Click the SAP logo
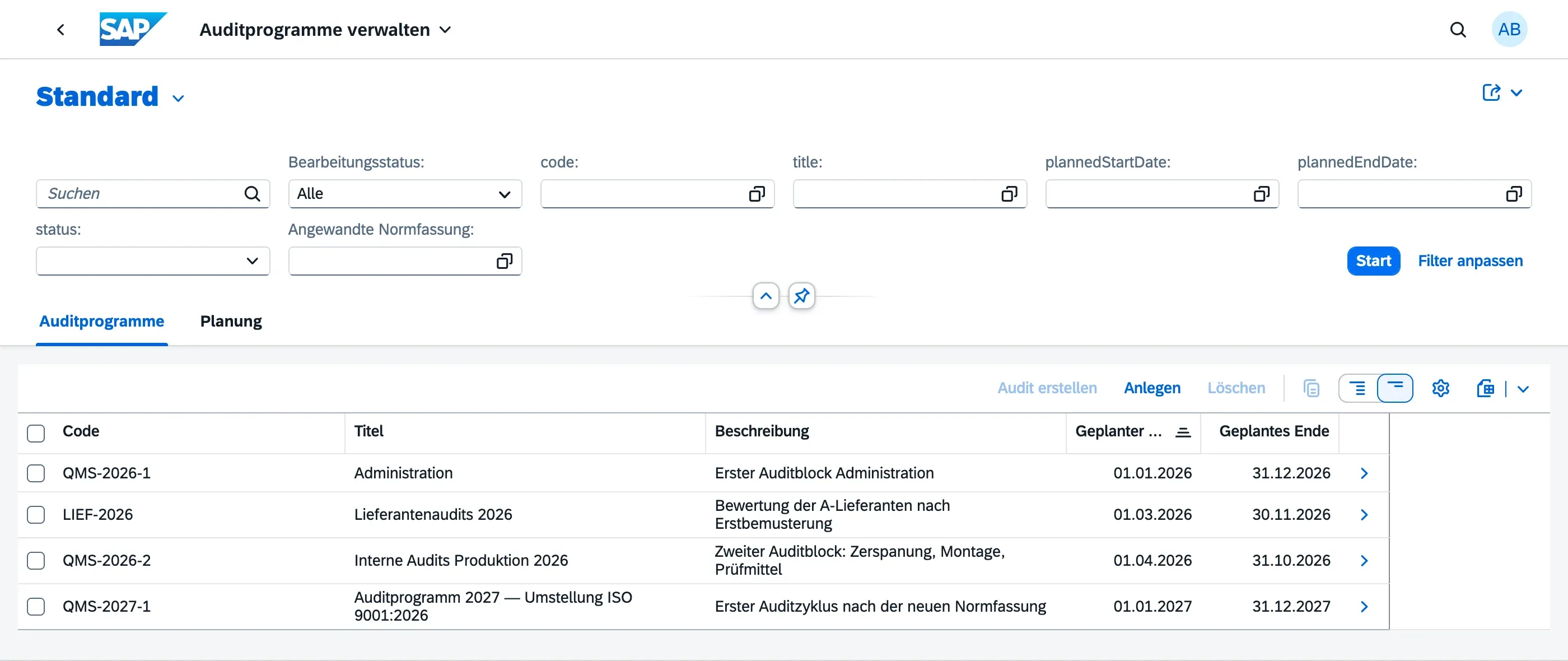 click(x=133, y=29)
